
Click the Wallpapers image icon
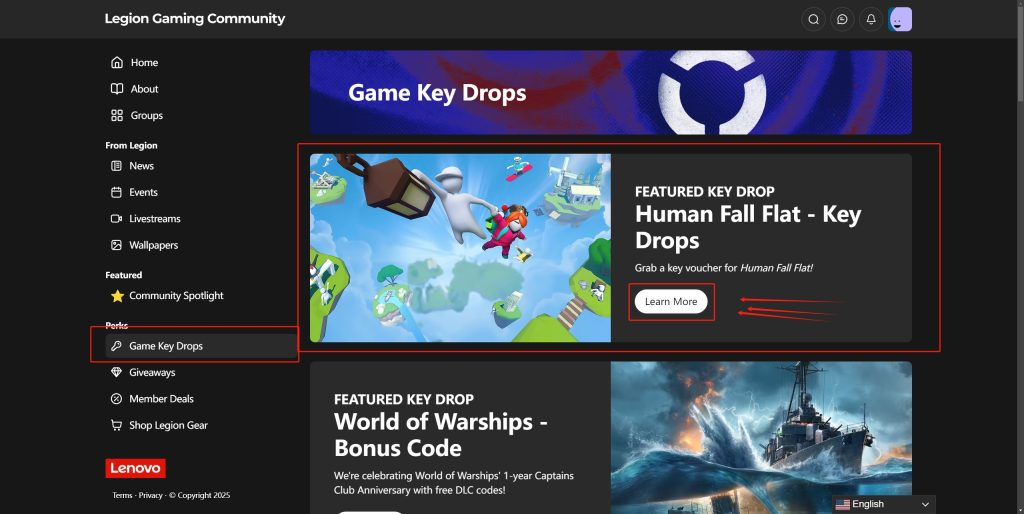pyautogui.click(x=116, y=245)
